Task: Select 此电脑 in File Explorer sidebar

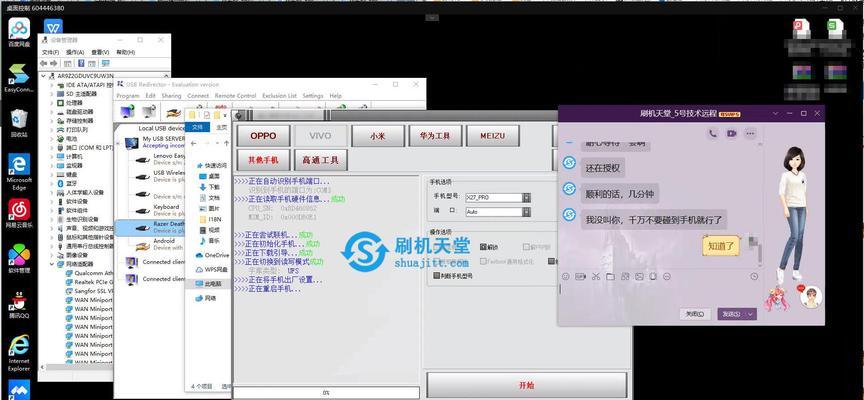Action: point(207,284)
